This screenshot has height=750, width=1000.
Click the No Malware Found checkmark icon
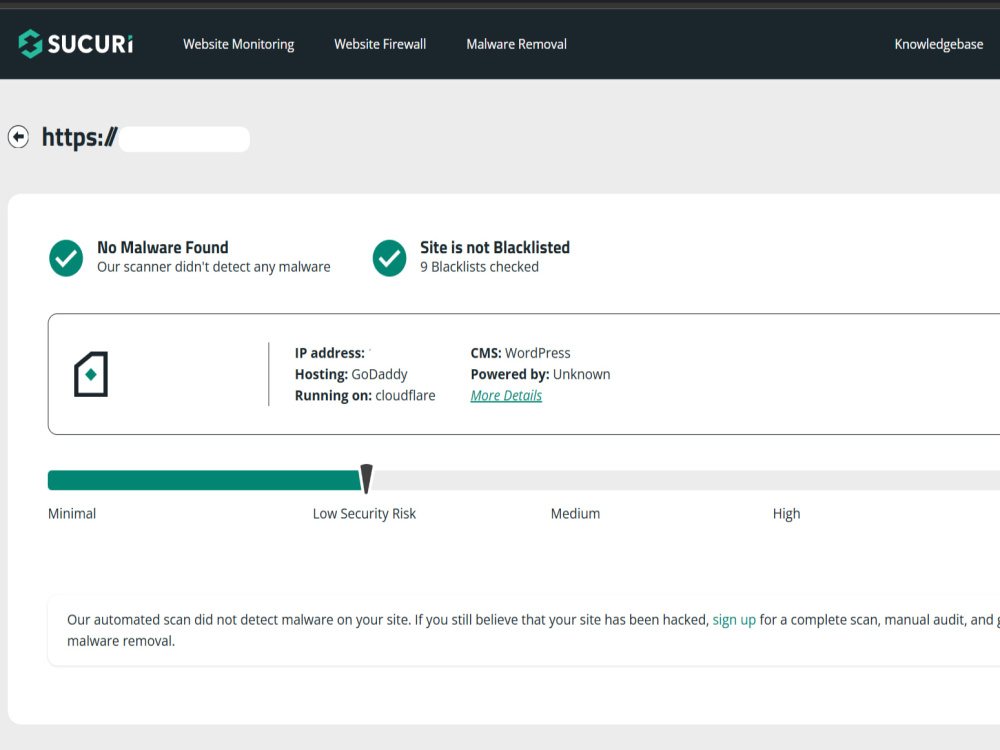(66, 258)
